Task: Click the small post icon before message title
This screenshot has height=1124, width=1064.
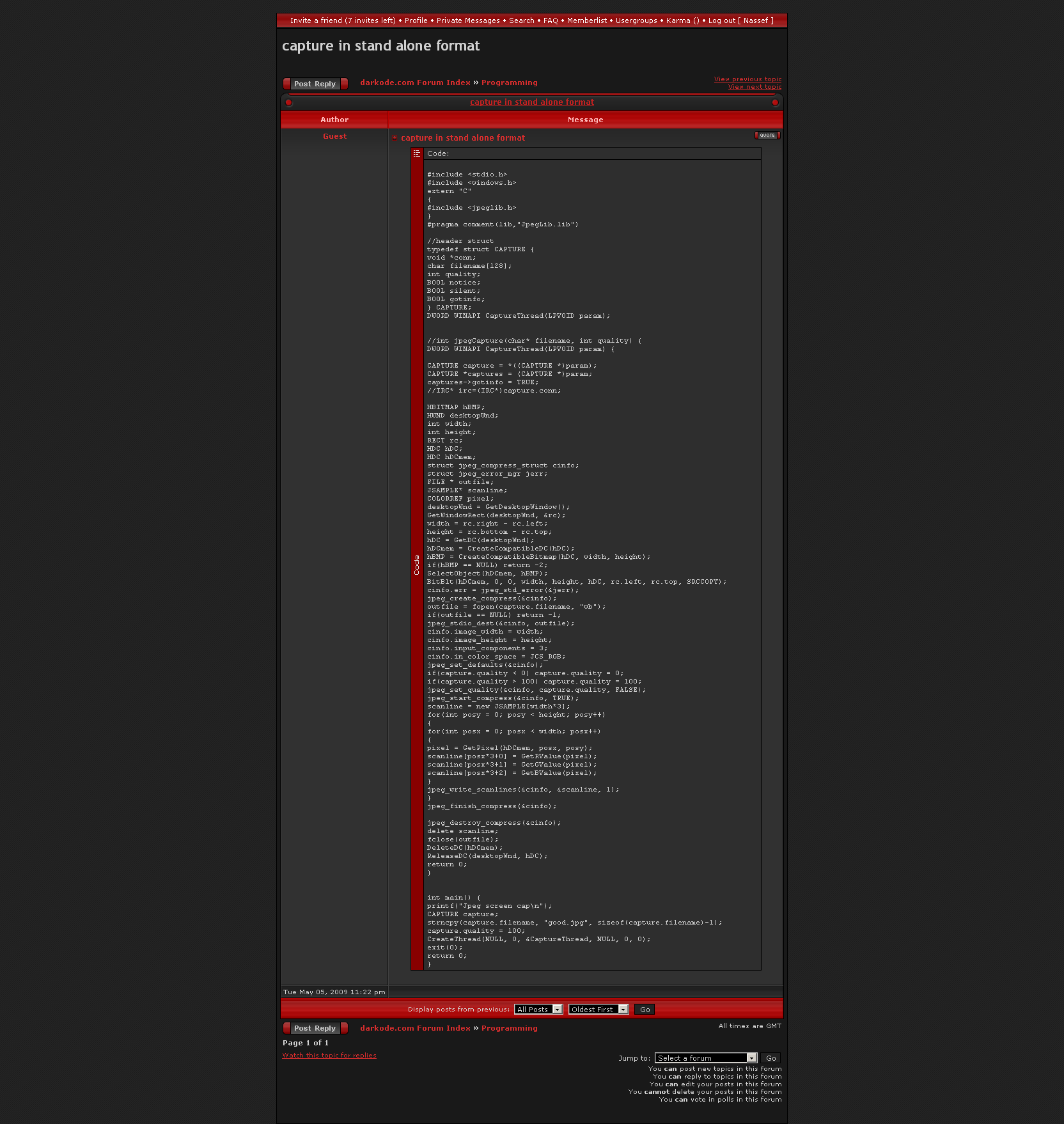Action: click(x=395, y=138)
